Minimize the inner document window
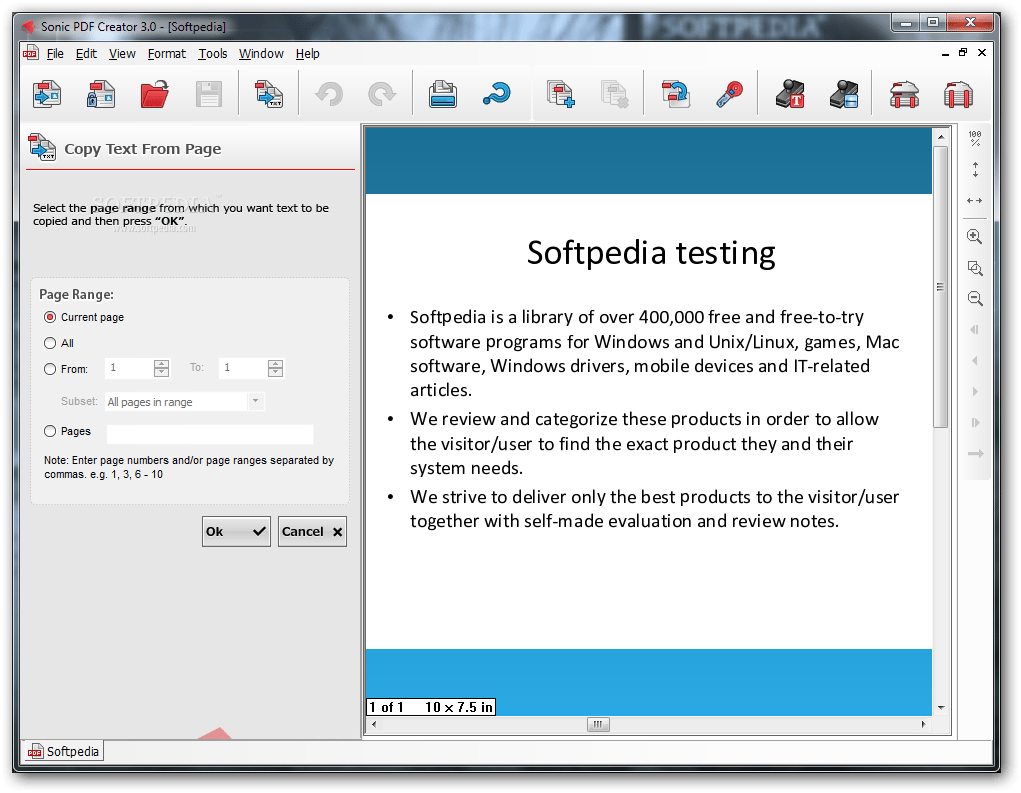 tap(945, 54)
